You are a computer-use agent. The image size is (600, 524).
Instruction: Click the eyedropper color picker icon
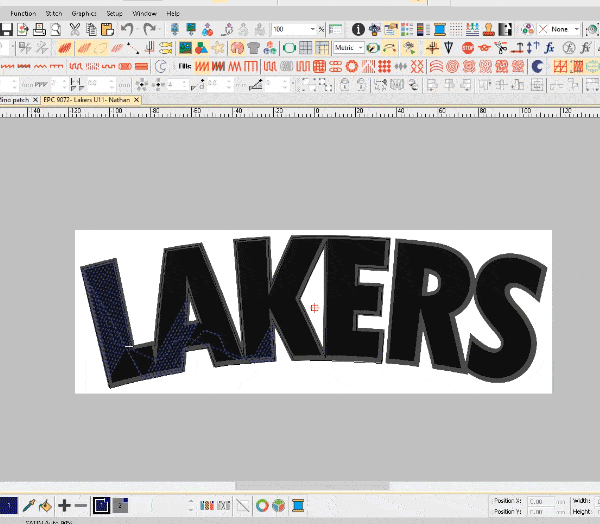(29, 506)
